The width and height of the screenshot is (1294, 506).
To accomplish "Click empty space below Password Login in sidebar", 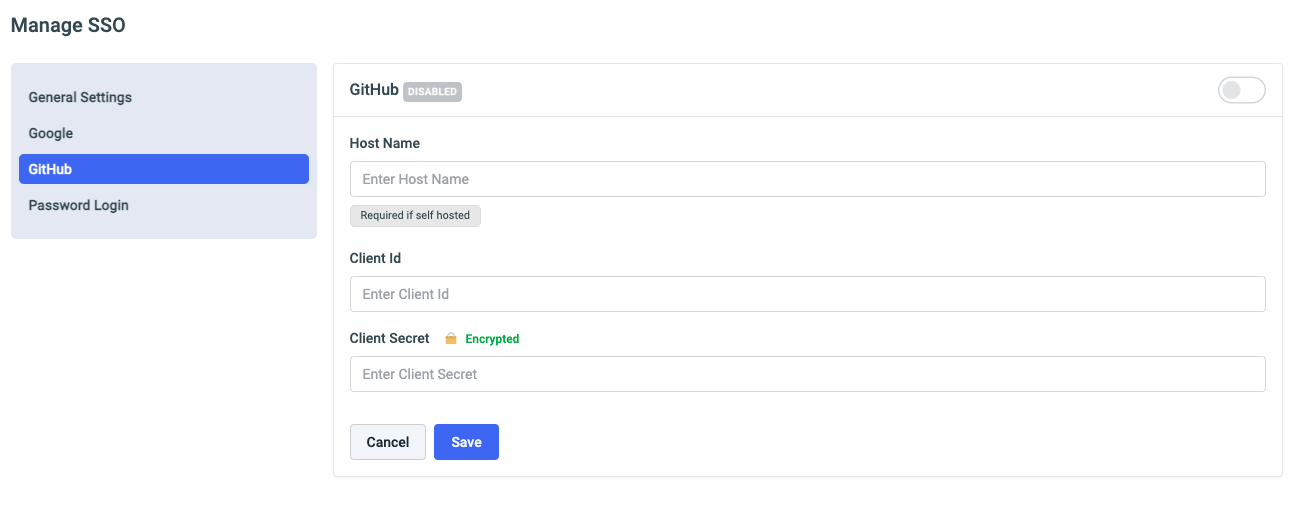I will 163,229.
